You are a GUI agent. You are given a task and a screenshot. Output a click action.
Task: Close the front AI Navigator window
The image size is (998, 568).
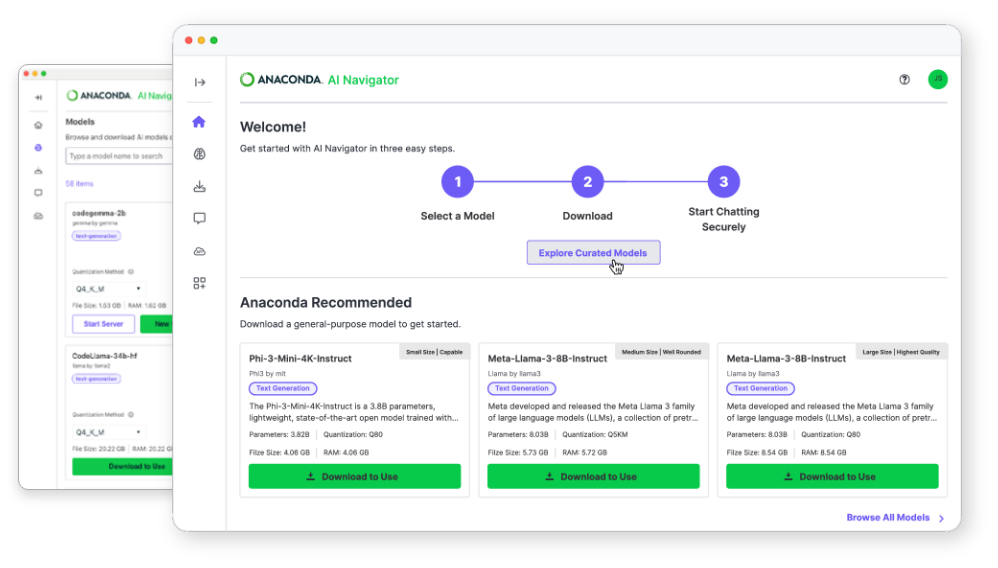(x=188, y=40)
